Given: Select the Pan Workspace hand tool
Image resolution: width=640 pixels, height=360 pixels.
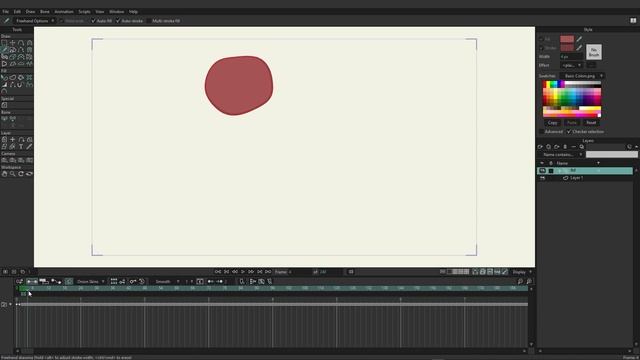Looking at the screenshot, I should coord(4,174).
